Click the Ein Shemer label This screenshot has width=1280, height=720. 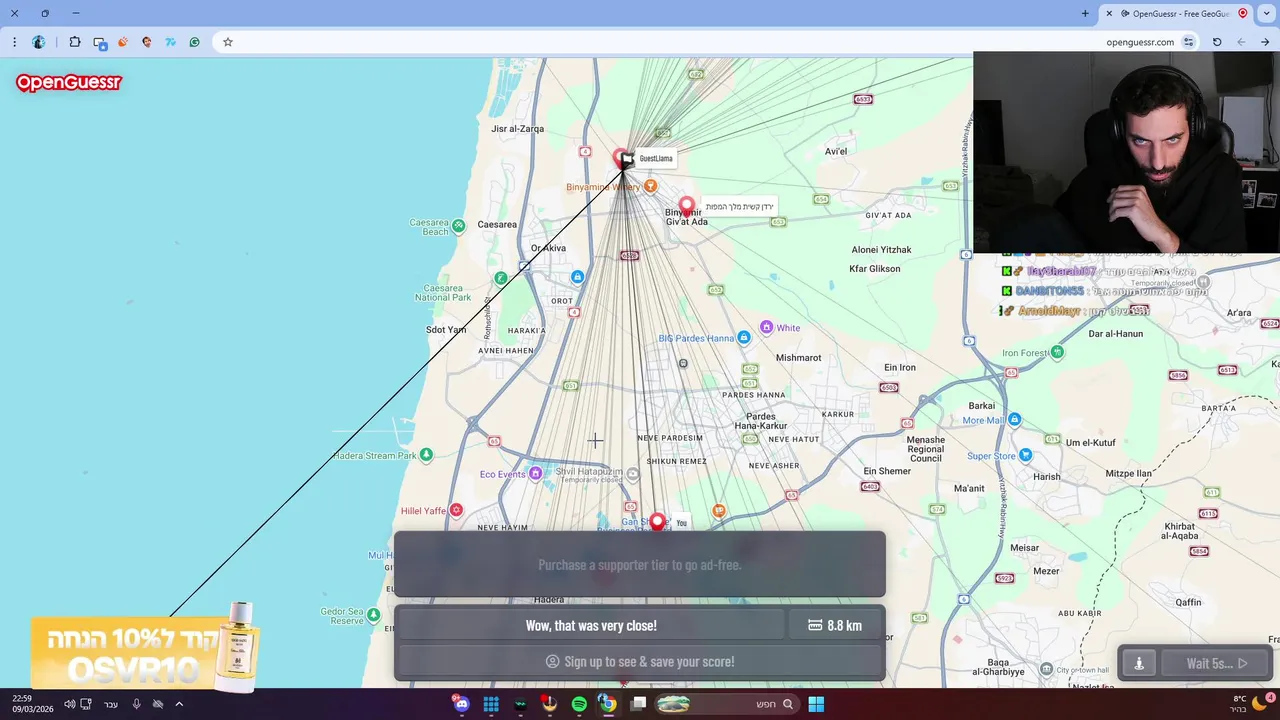[887, 471]
